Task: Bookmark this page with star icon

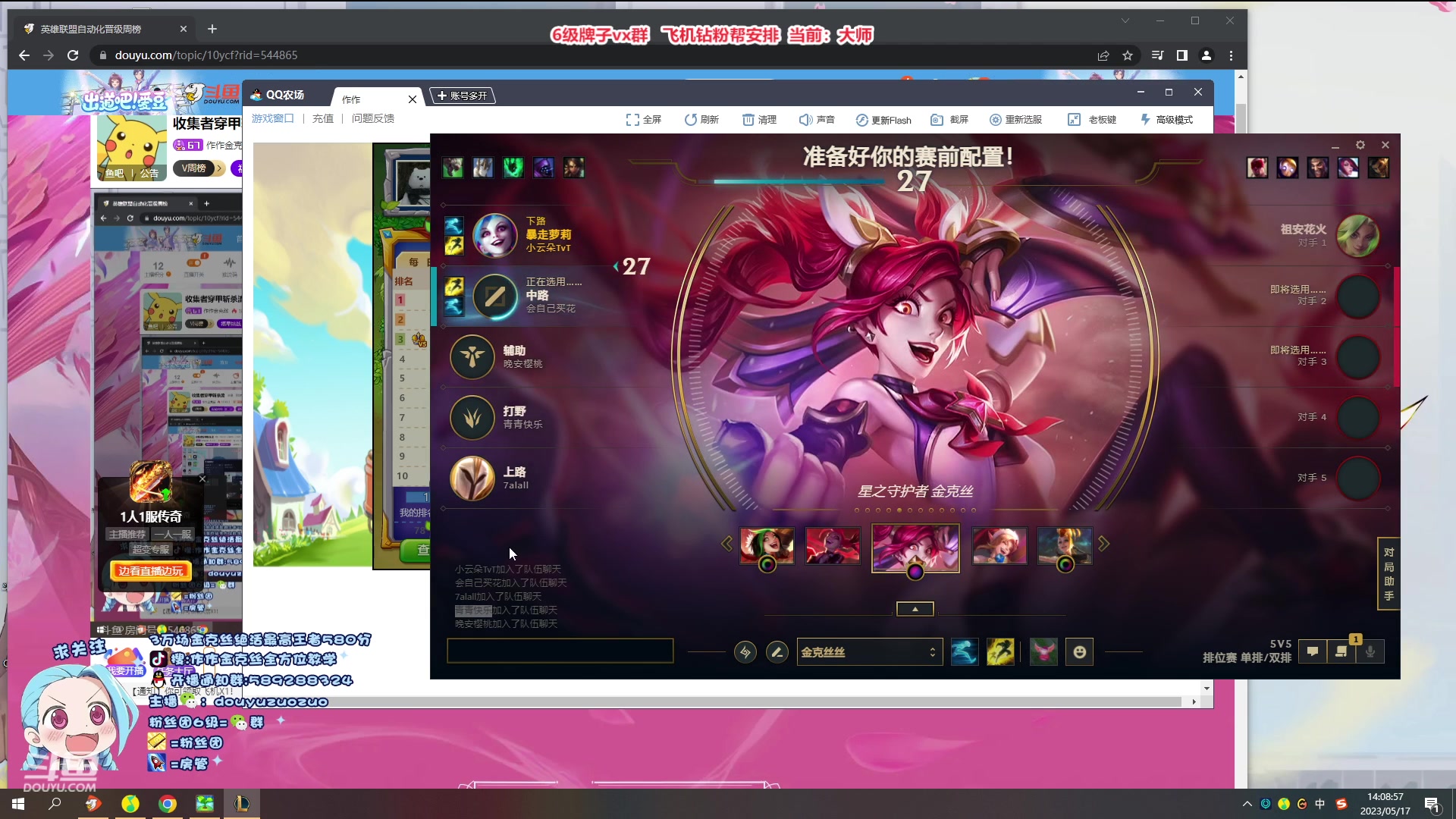Action: click(1128, 55)
